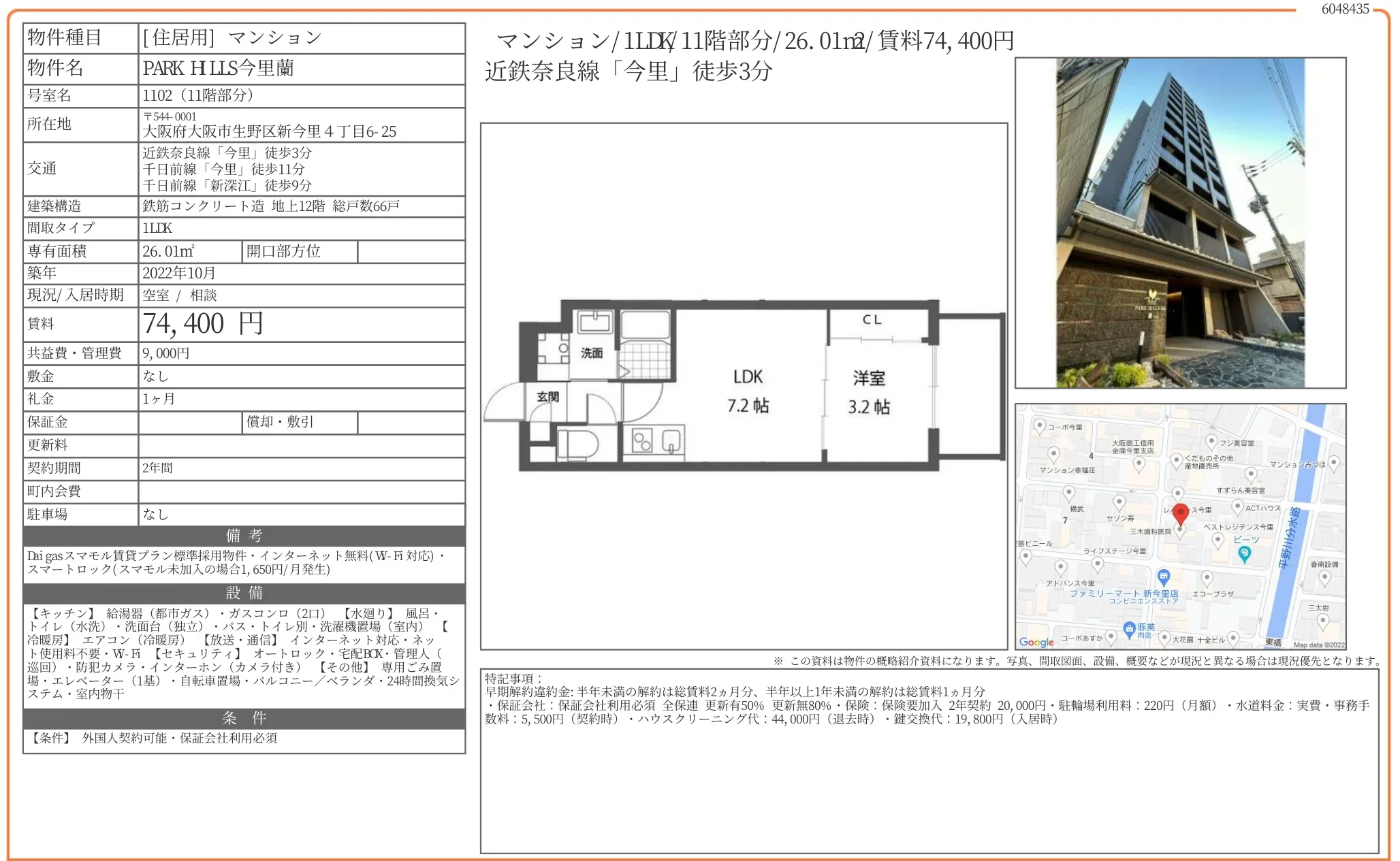Viewport: 1400px width, 861px height.
Task: Click the ACTハウス map pin
Action: click(1237, 506)
